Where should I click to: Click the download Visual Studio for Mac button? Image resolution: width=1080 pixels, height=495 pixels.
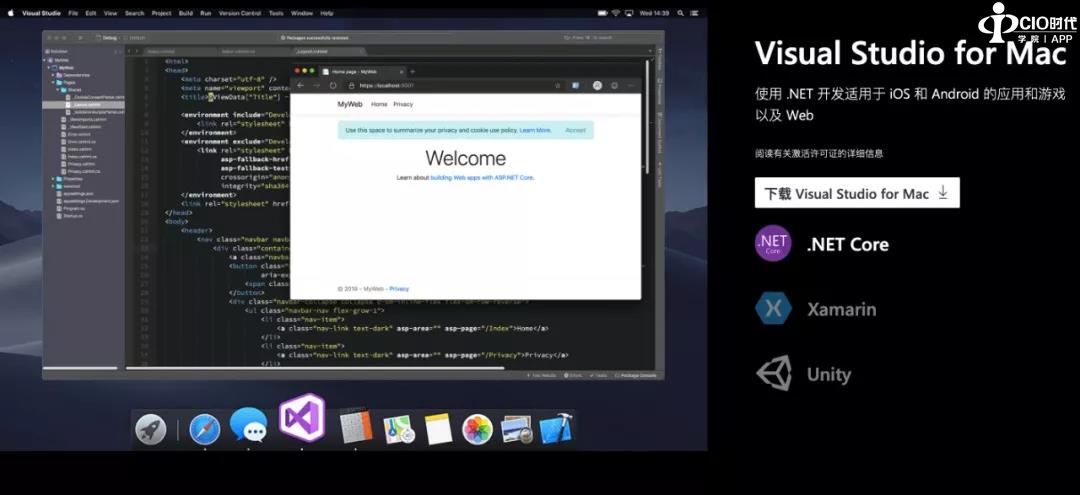pyautogui.click(x=857, y=194)
